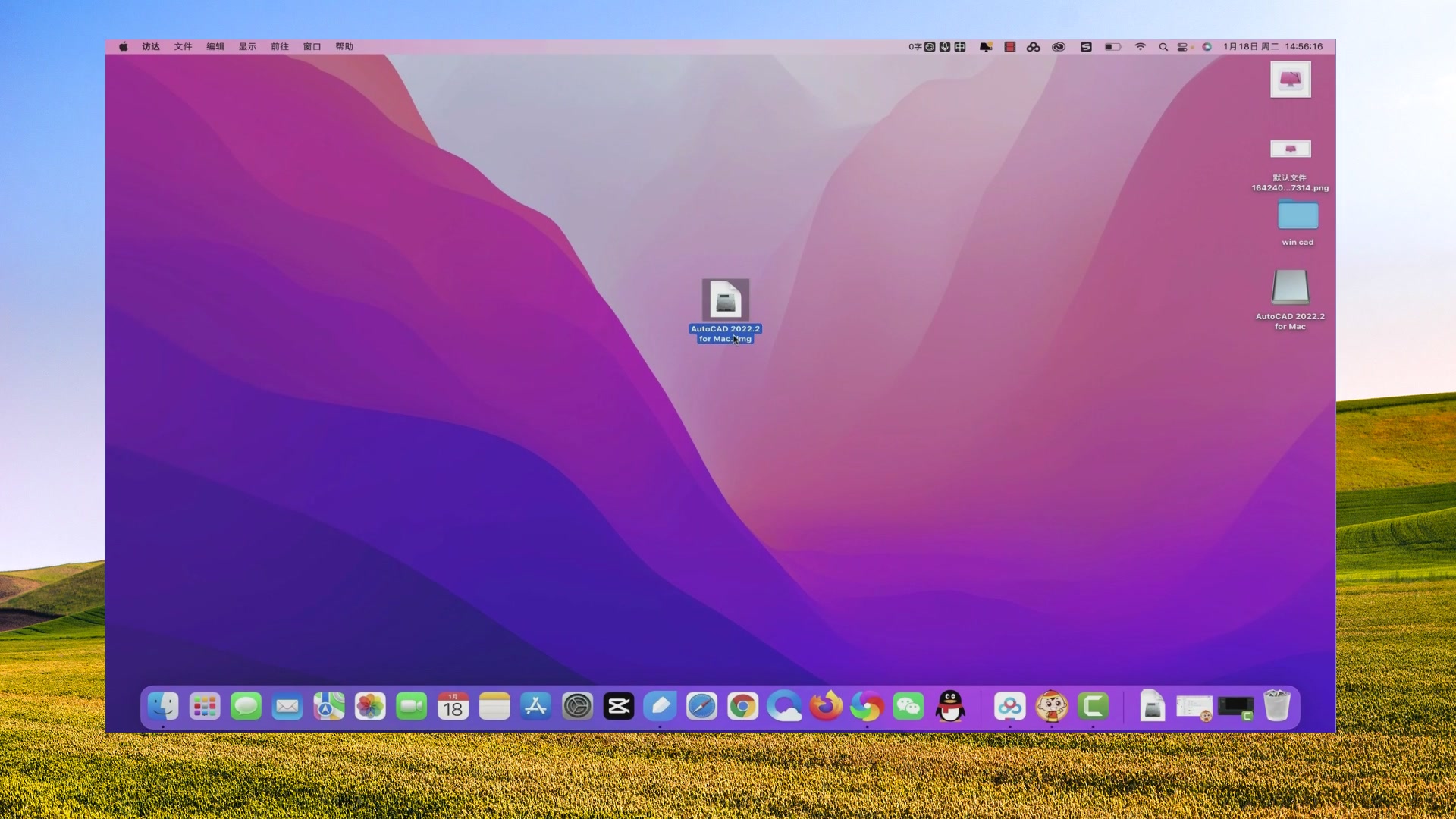Viewport: 1456px width, 819px height.
Task: Open disk image document in Dock
Action: [x=1153, y=706]
